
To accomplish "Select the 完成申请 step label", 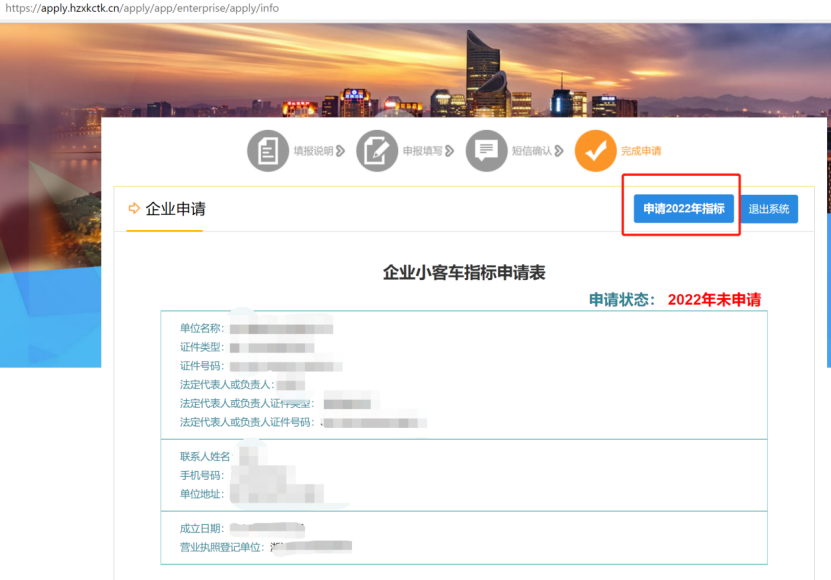I will click(641, 151).
